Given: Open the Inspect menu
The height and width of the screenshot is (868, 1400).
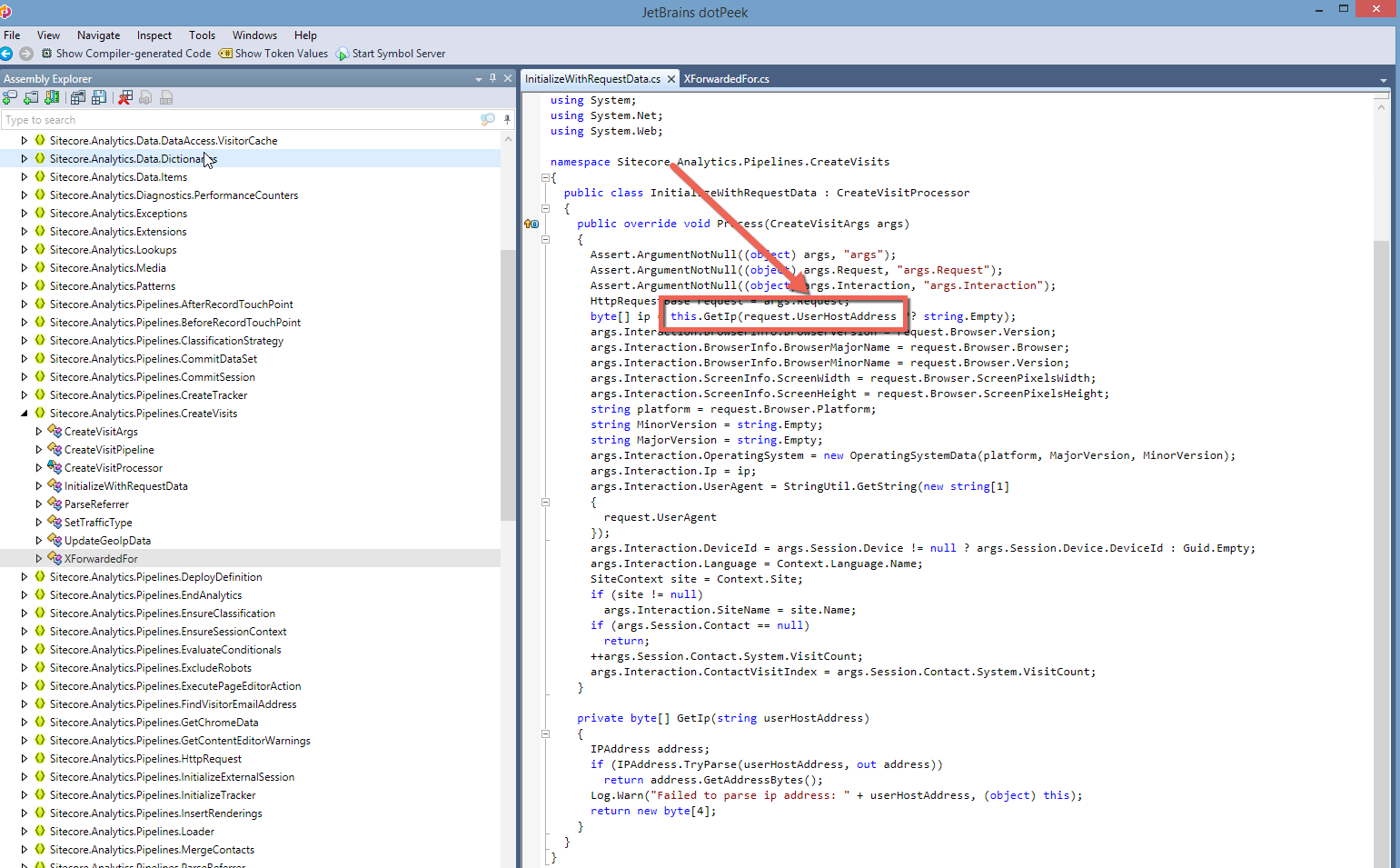Looking at the screenshot, I should point(154,35).
